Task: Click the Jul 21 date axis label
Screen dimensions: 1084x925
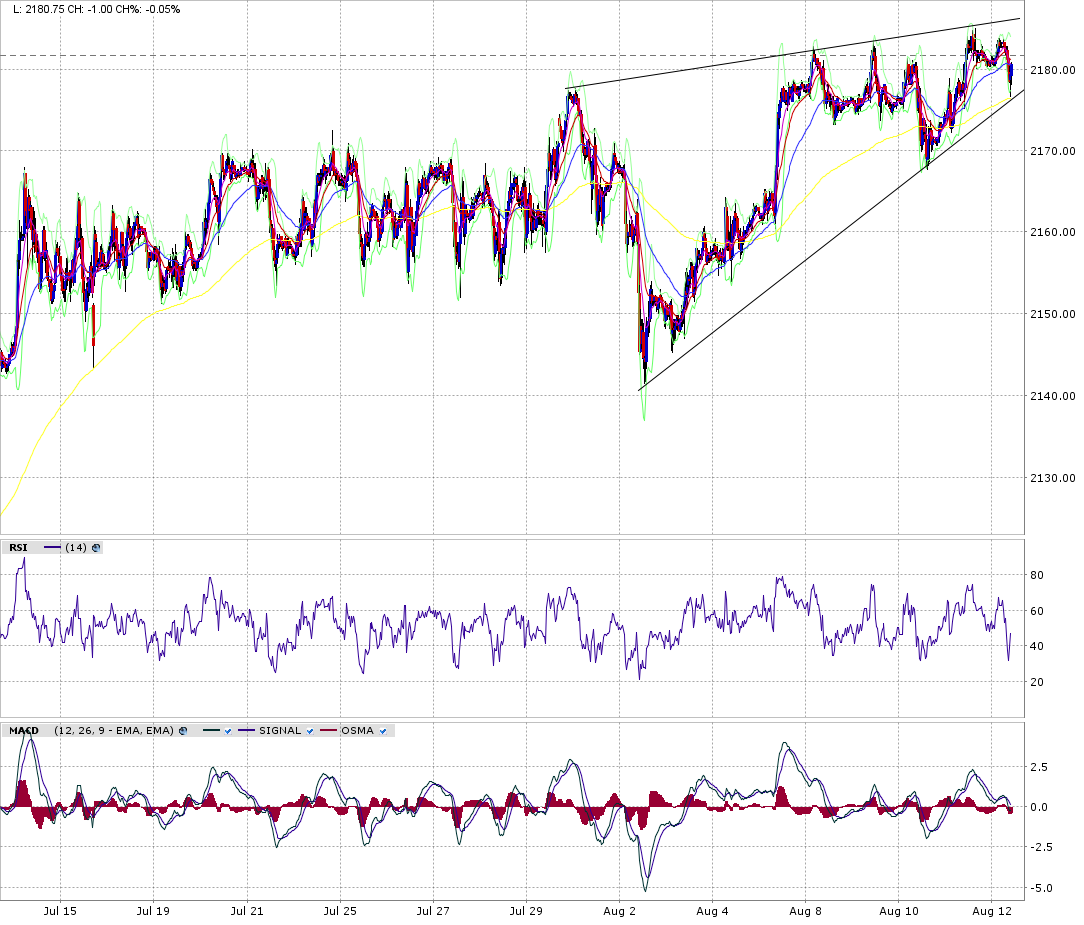Action: point(247,911)
